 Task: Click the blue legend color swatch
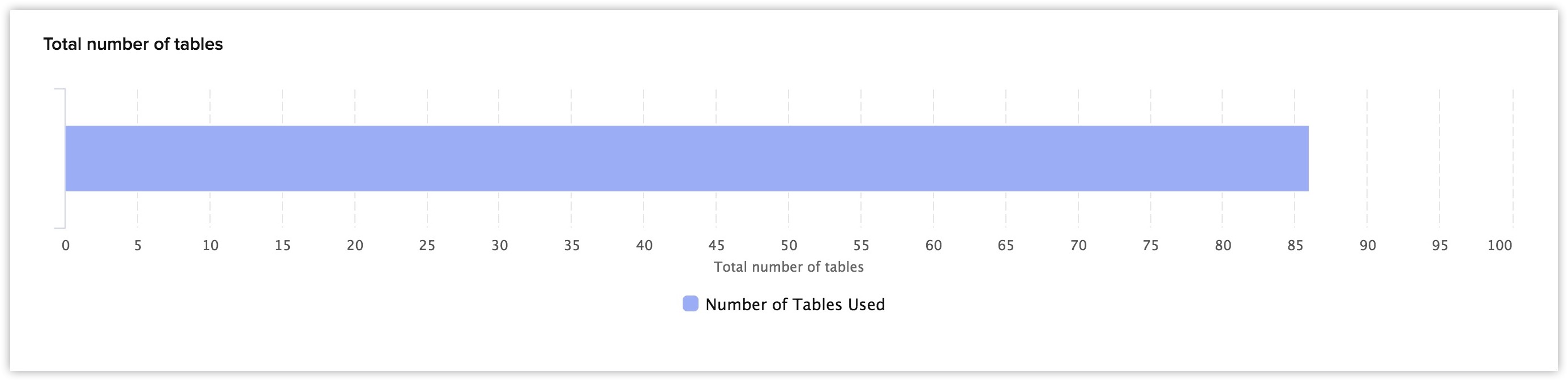click(690, 303)
